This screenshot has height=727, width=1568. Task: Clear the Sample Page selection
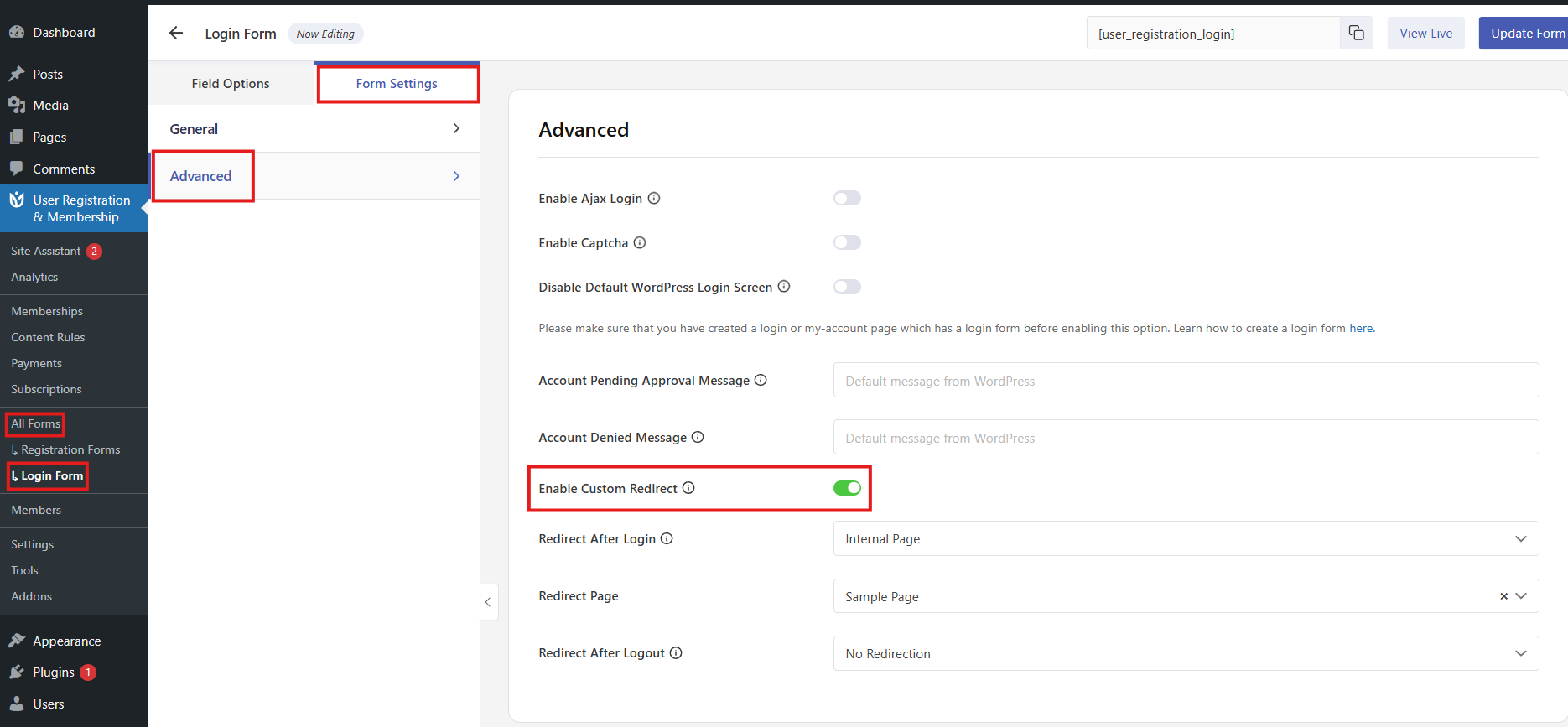(x=1503, y=596)
